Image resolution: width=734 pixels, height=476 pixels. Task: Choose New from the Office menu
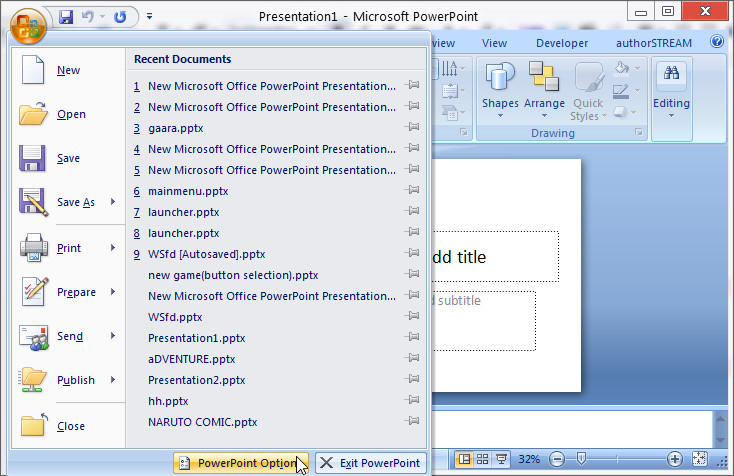(x=68, y=70)
